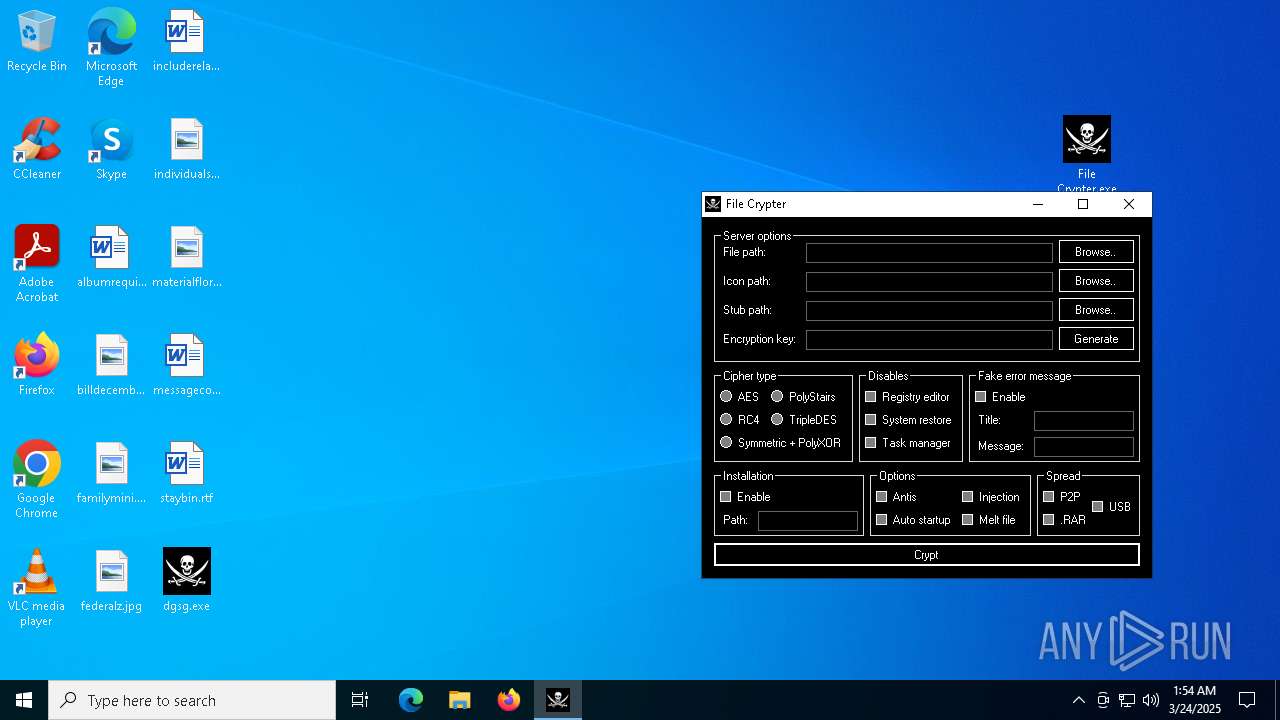Open the clock showing 1:54 AM
The width and height of the screenshot is (1280, 720).
(x=1195, y=700)
